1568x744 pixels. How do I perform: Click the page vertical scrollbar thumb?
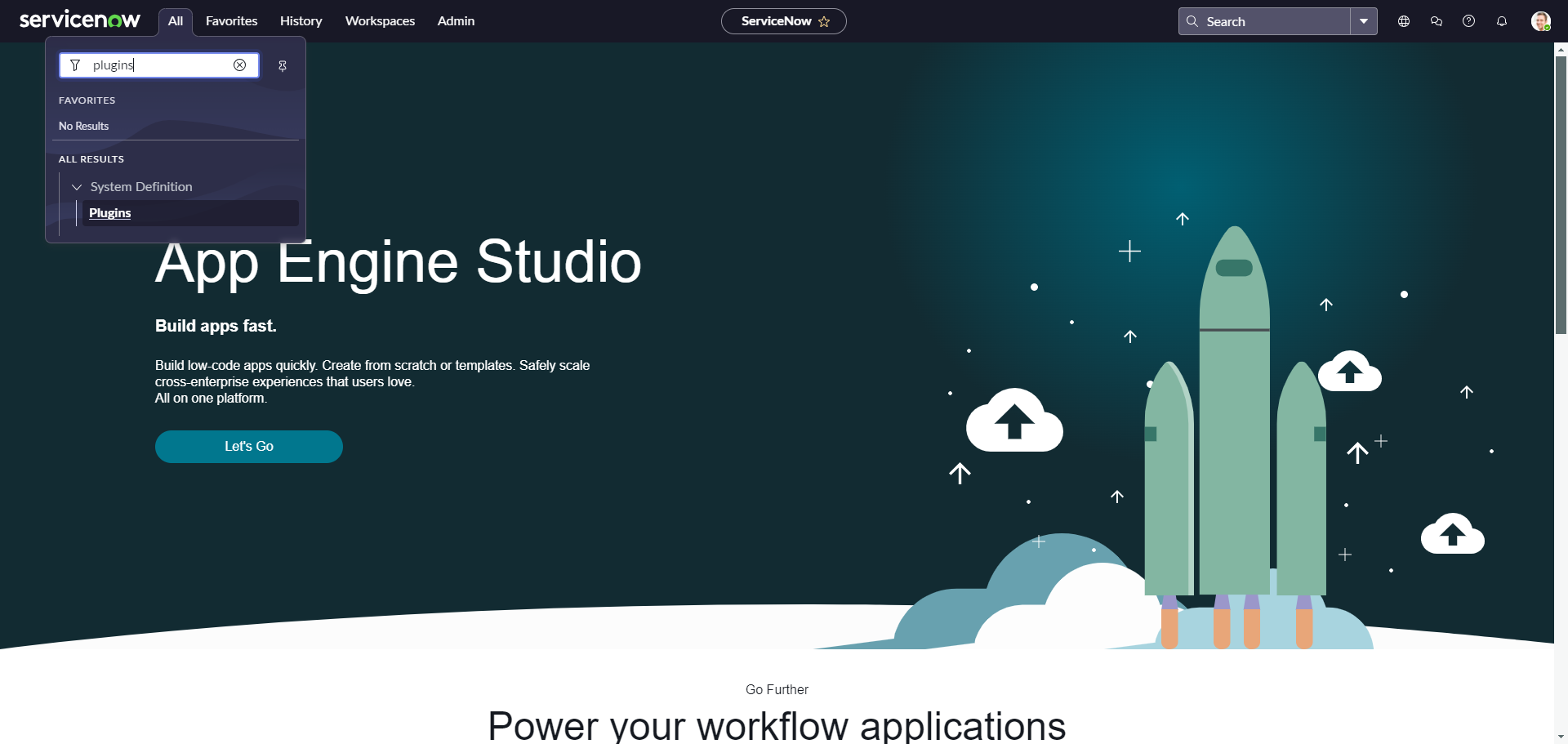1561,195
